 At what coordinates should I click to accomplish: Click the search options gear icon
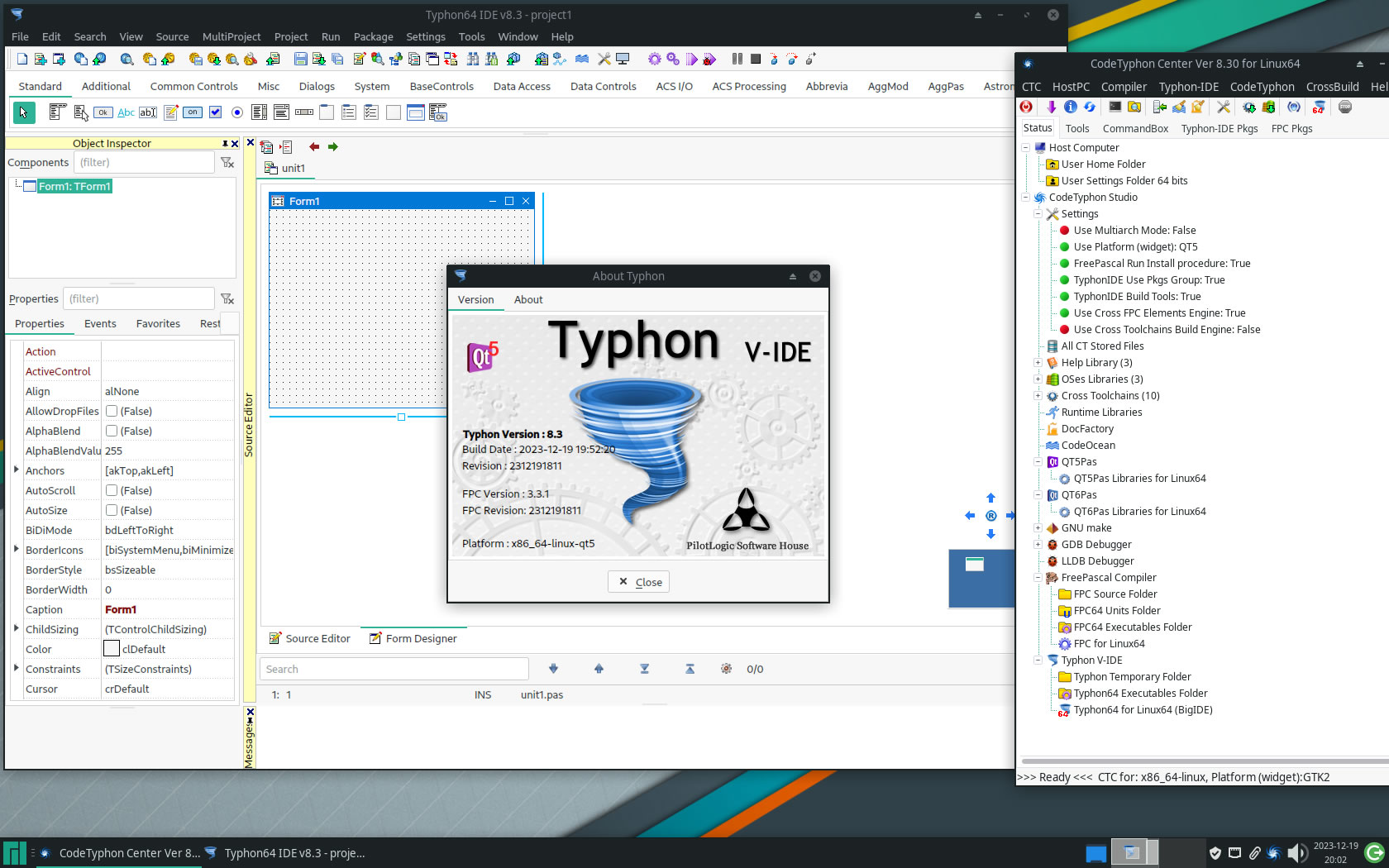(726, 669)
